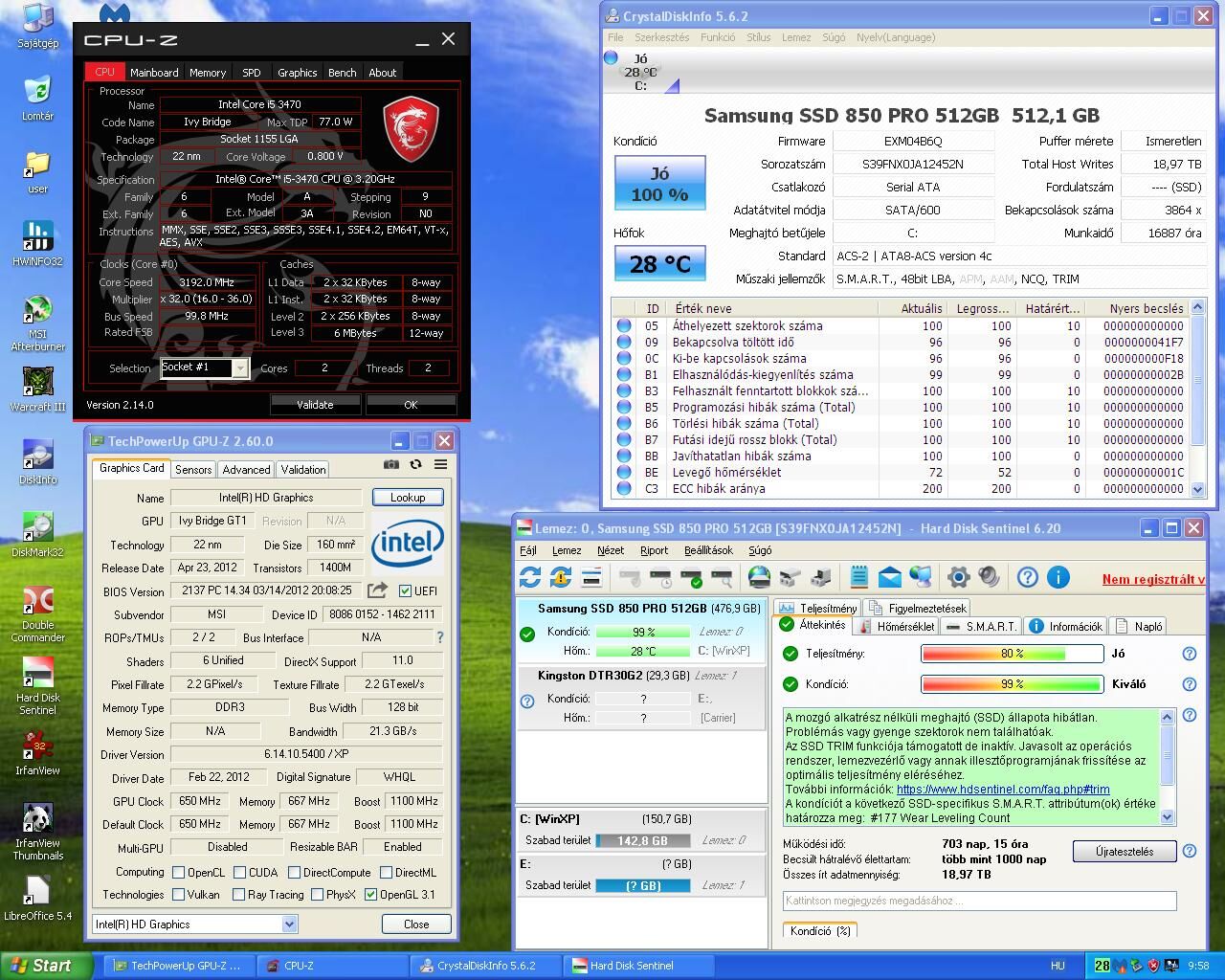Open the Intel(R) HD Graphics dropdown in GPU-Z

(289, 924)
